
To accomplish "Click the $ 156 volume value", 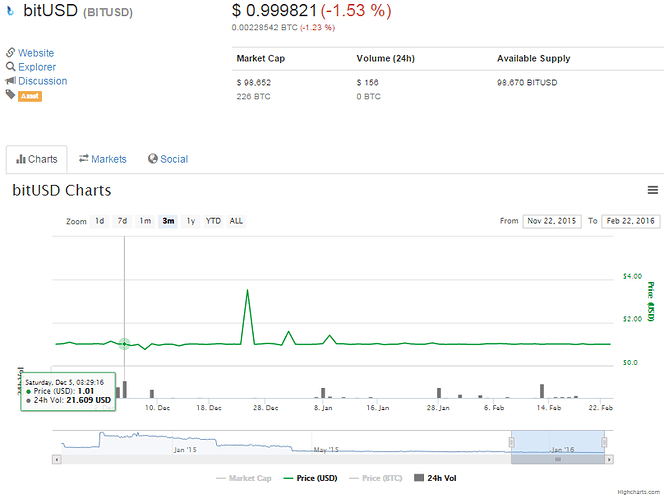I will click(x=367, y=83).
